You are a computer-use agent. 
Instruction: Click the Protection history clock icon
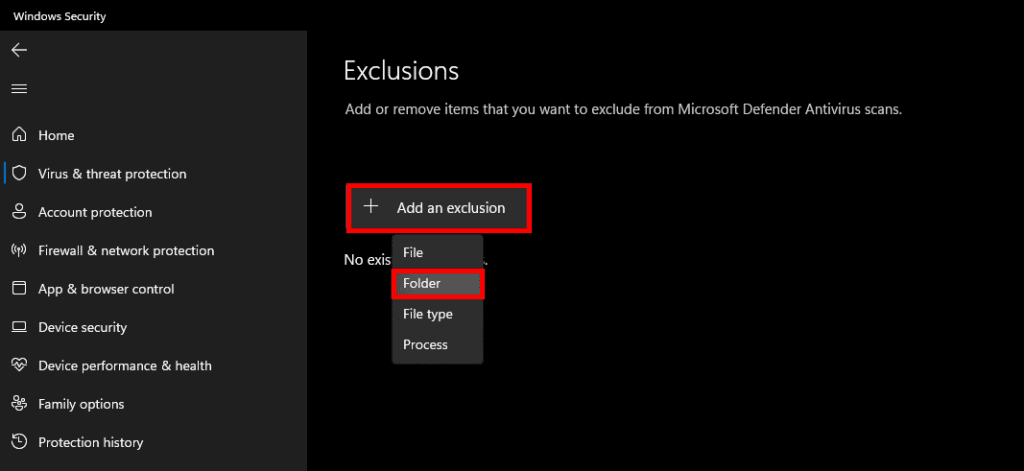coord(20,442)
